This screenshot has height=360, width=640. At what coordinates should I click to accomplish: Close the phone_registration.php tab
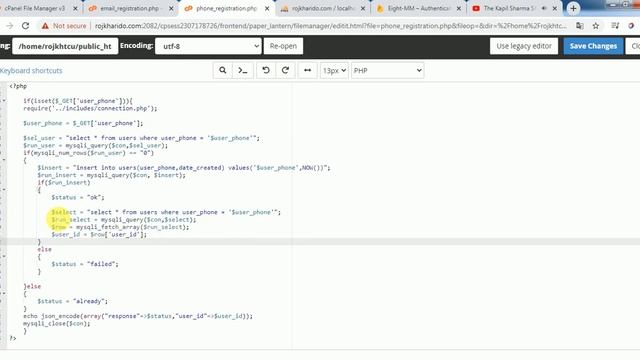pyautogui.click(x=267, y=8)
